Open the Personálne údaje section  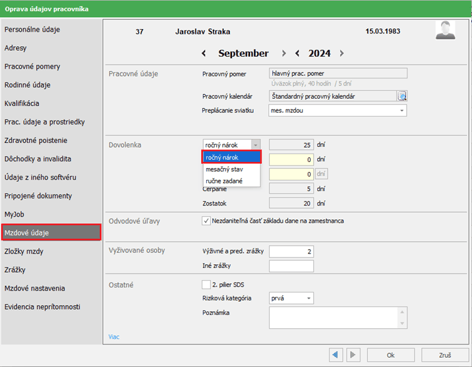point(32,29)
